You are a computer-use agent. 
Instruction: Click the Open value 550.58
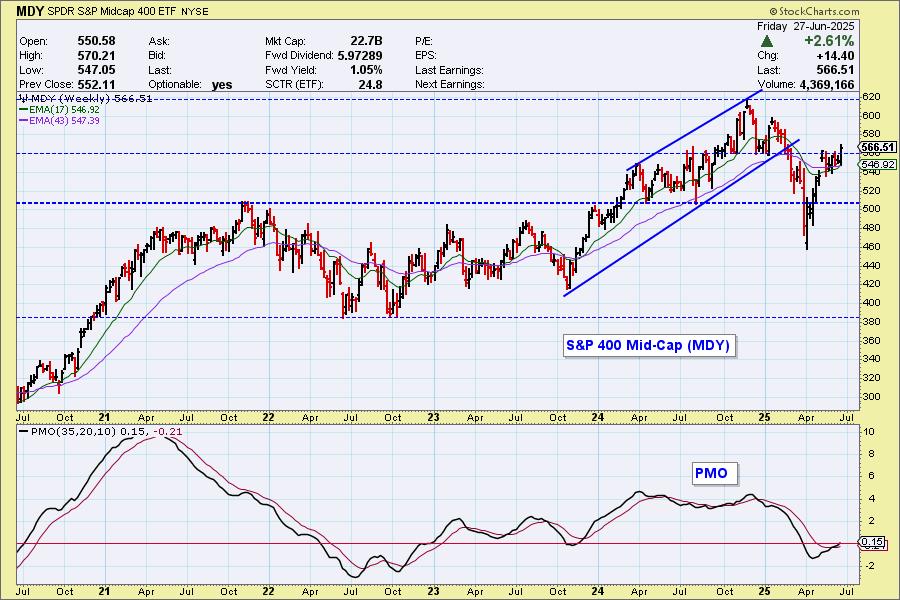pyautogui.click(x=96, y=41)
